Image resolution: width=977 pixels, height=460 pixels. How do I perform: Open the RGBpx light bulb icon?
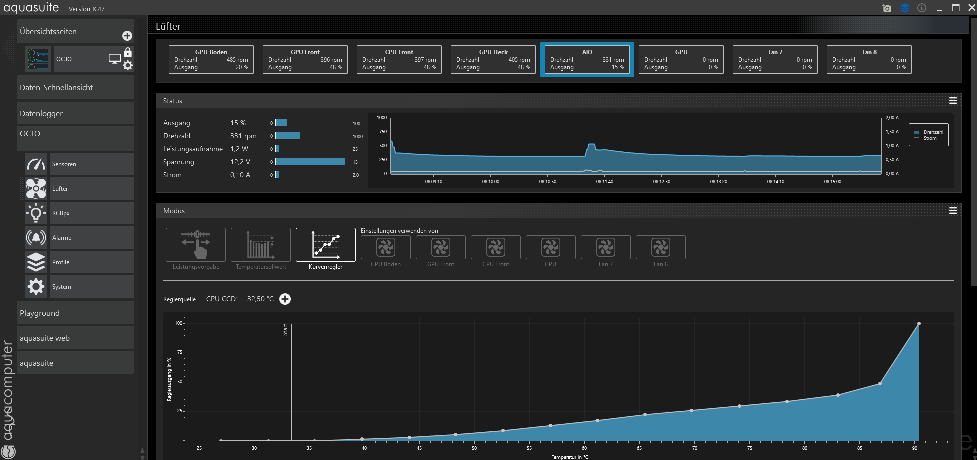36,213
